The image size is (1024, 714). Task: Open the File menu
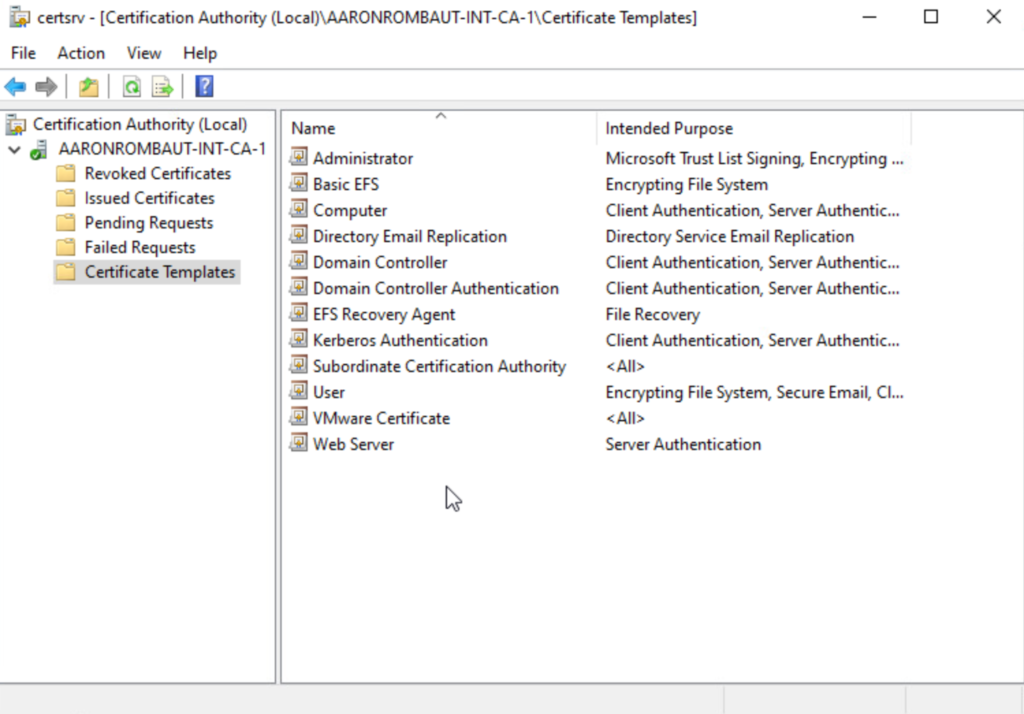23,53
